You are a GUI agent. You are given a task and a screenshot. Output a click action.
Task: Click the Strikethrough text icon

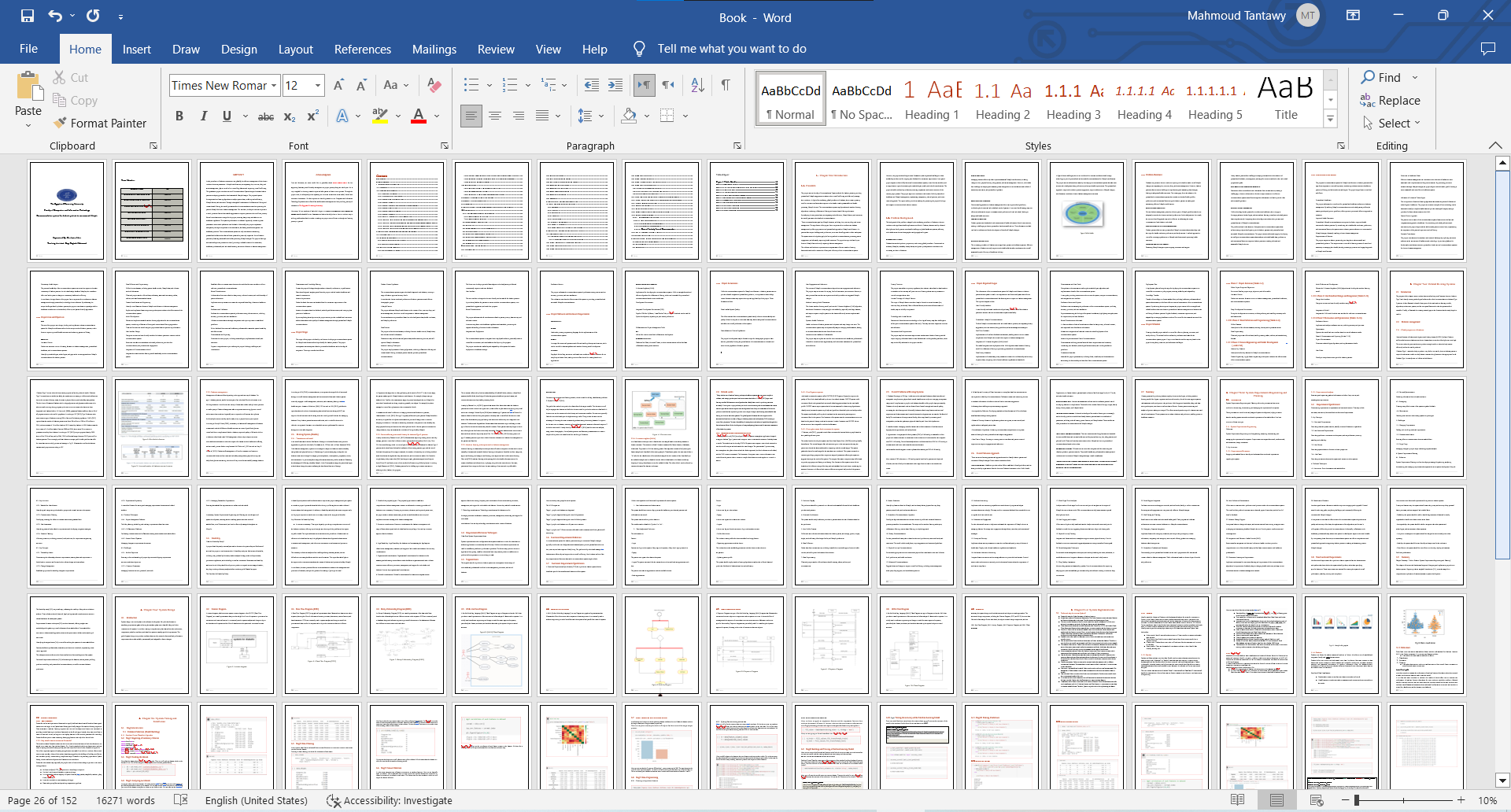266,116
